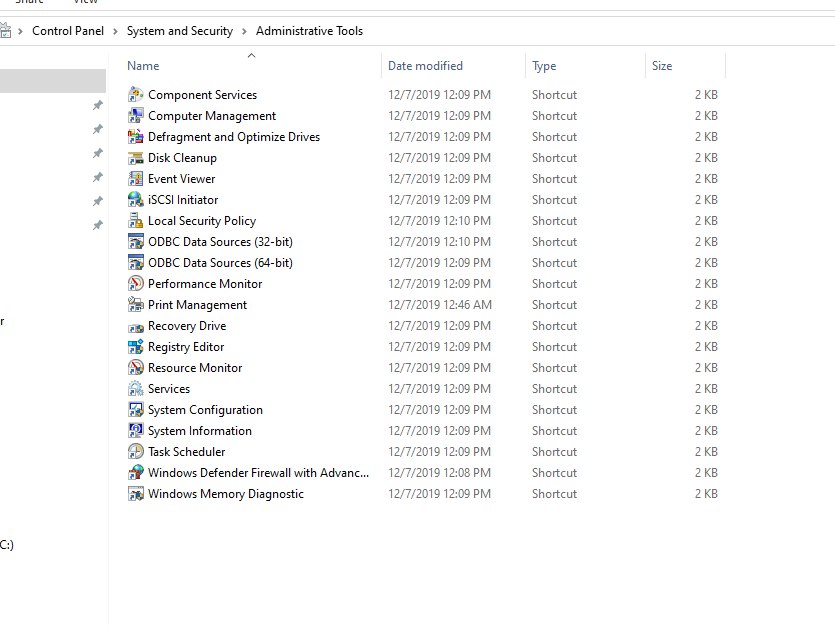Viewport: 835px width, 625px height.
Task: Select Performance Monitor name text
Action: pos(205,284)
